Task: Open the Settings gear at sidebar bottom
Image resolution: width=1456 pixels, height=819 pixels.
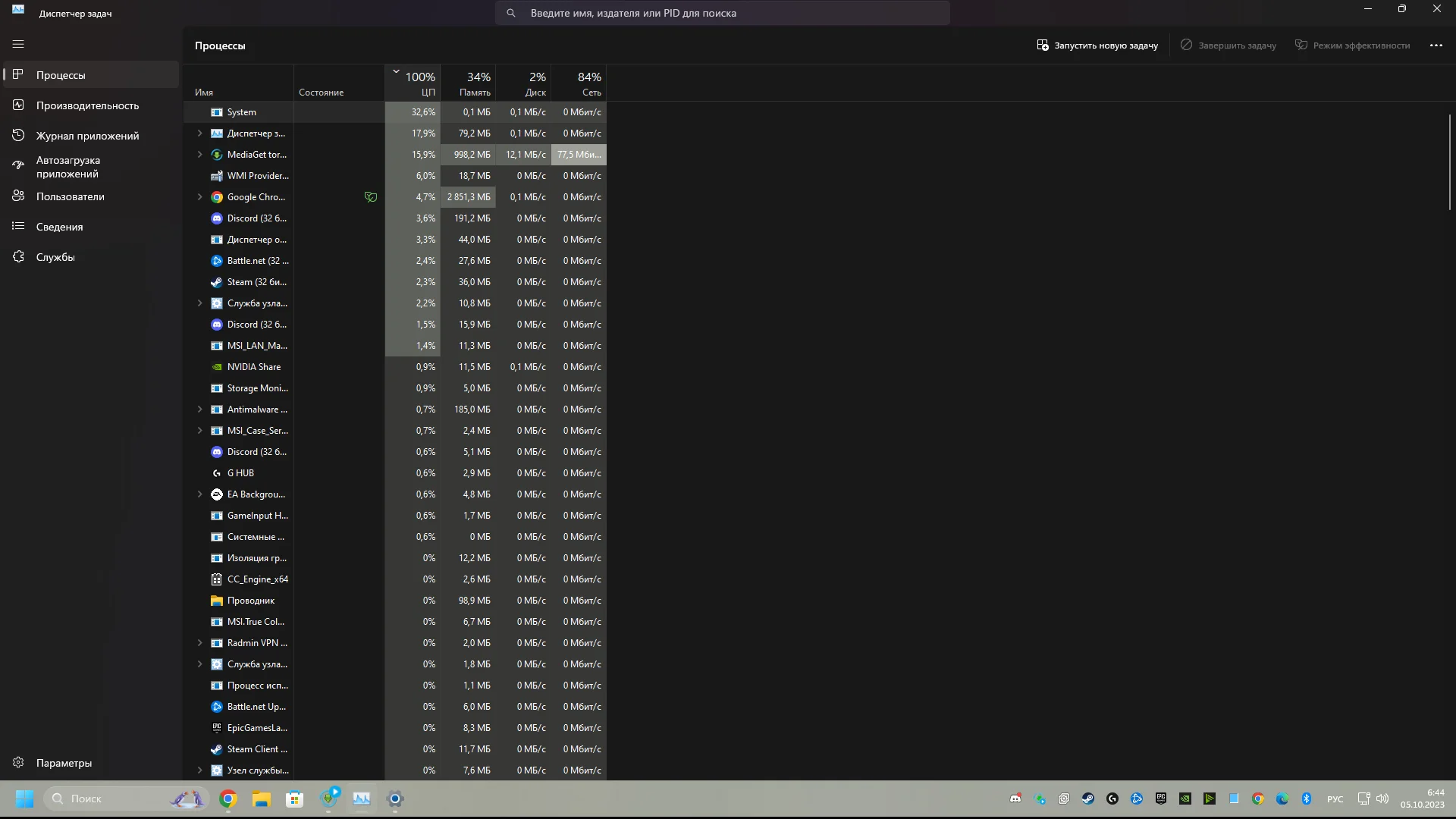Action: click(18, 763)
